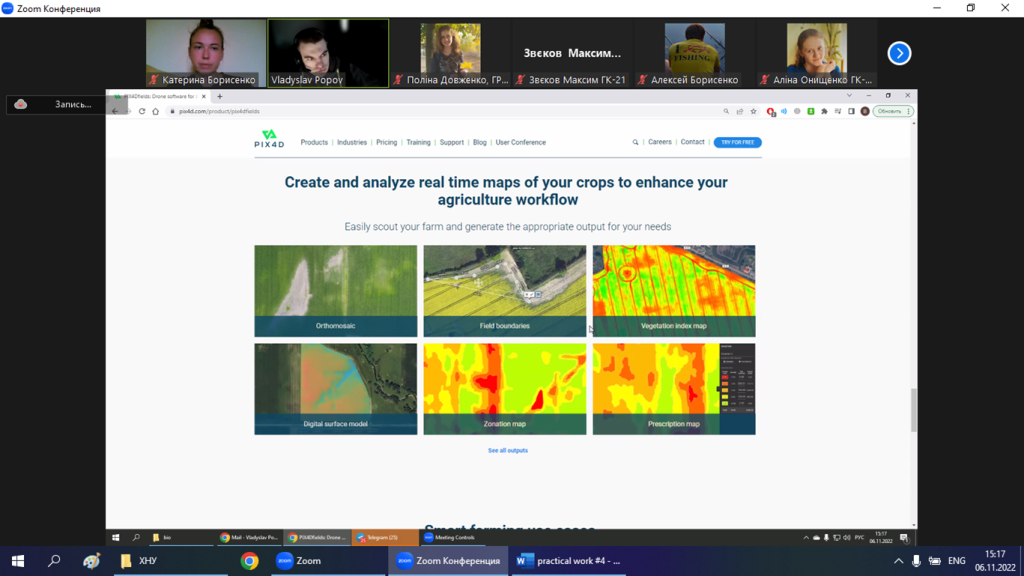Open Telegram from the taskbar
The width and height of the screenshot is (1024, 576).
pos(383,536)
